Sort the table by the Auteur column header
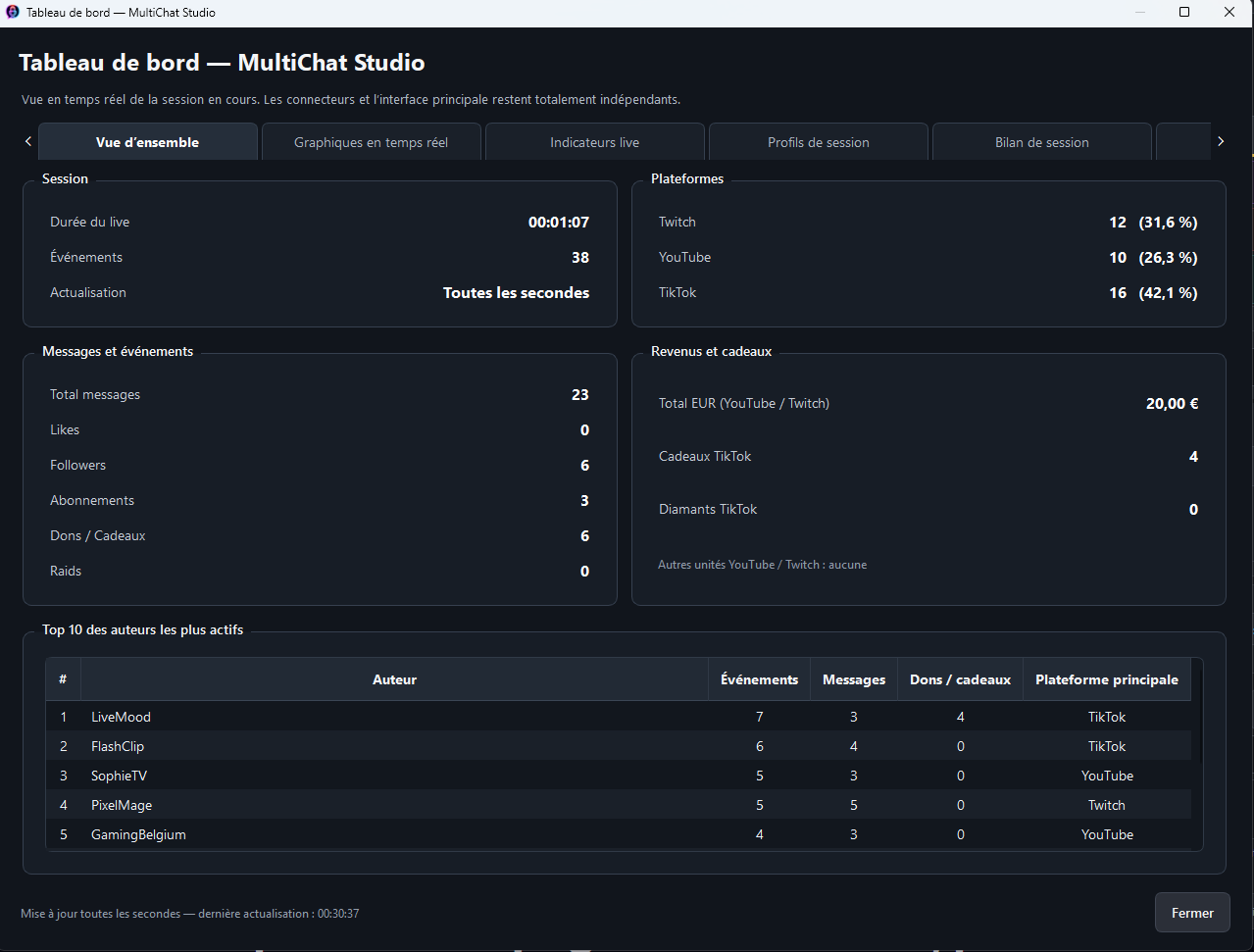 pos(395,679)
